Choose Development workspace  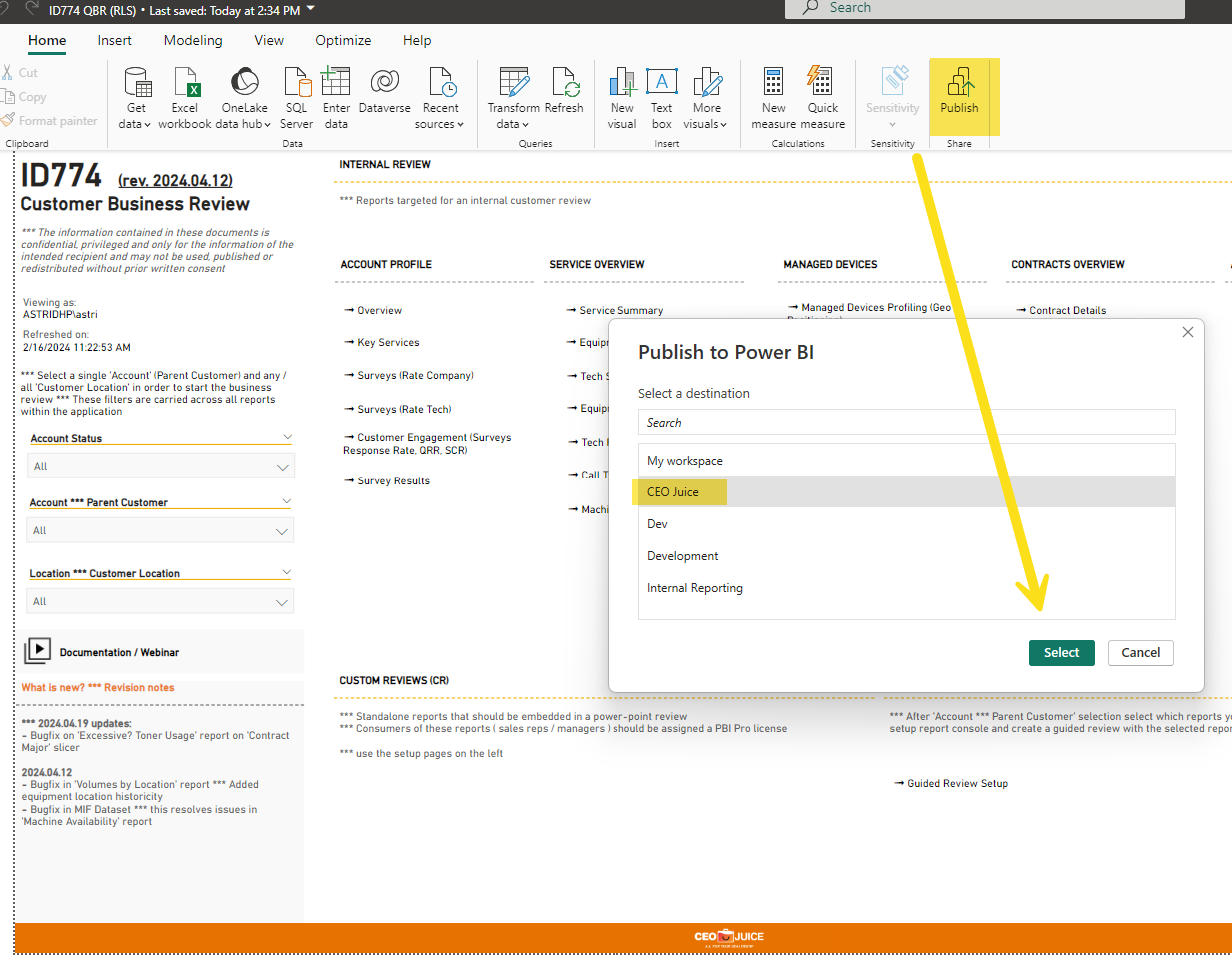click(906, 555)
